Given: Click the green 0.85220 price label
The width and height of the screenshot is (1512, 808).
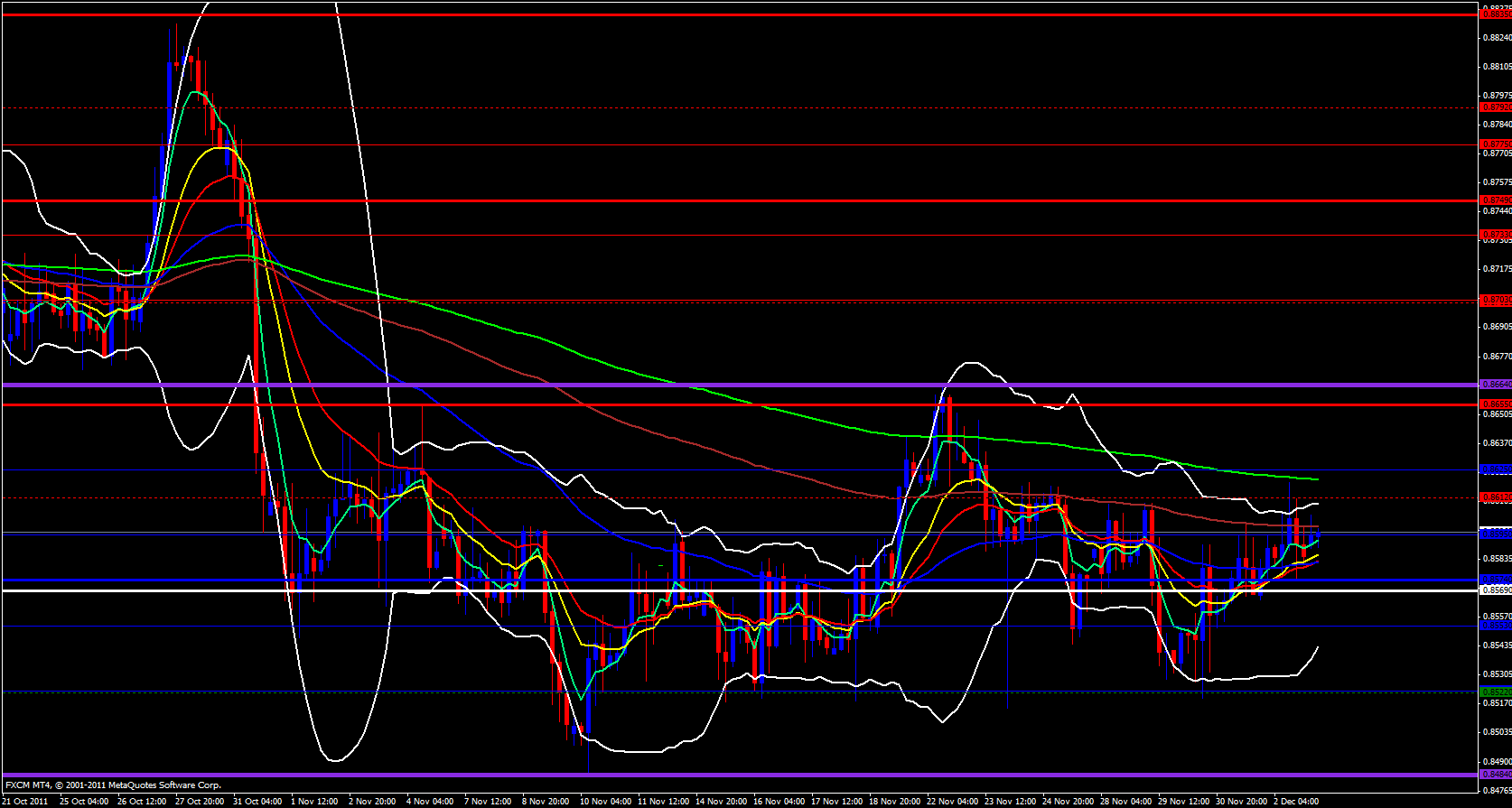Looking at the screenshot, I should tap(1495, 692).
